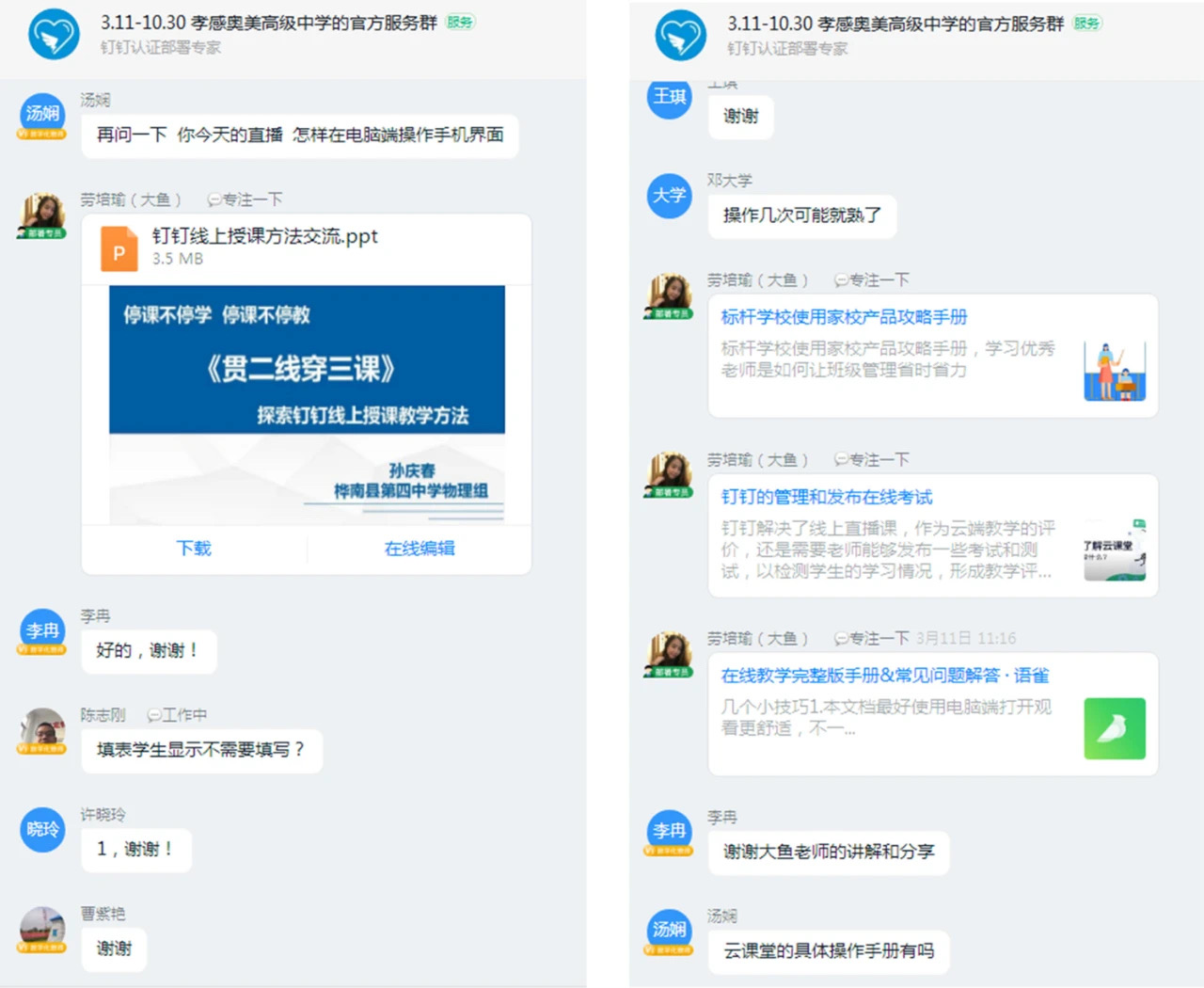Open 曹紫艳's photo avatar
The image size is (1204, 988).
tap(42, 930)
